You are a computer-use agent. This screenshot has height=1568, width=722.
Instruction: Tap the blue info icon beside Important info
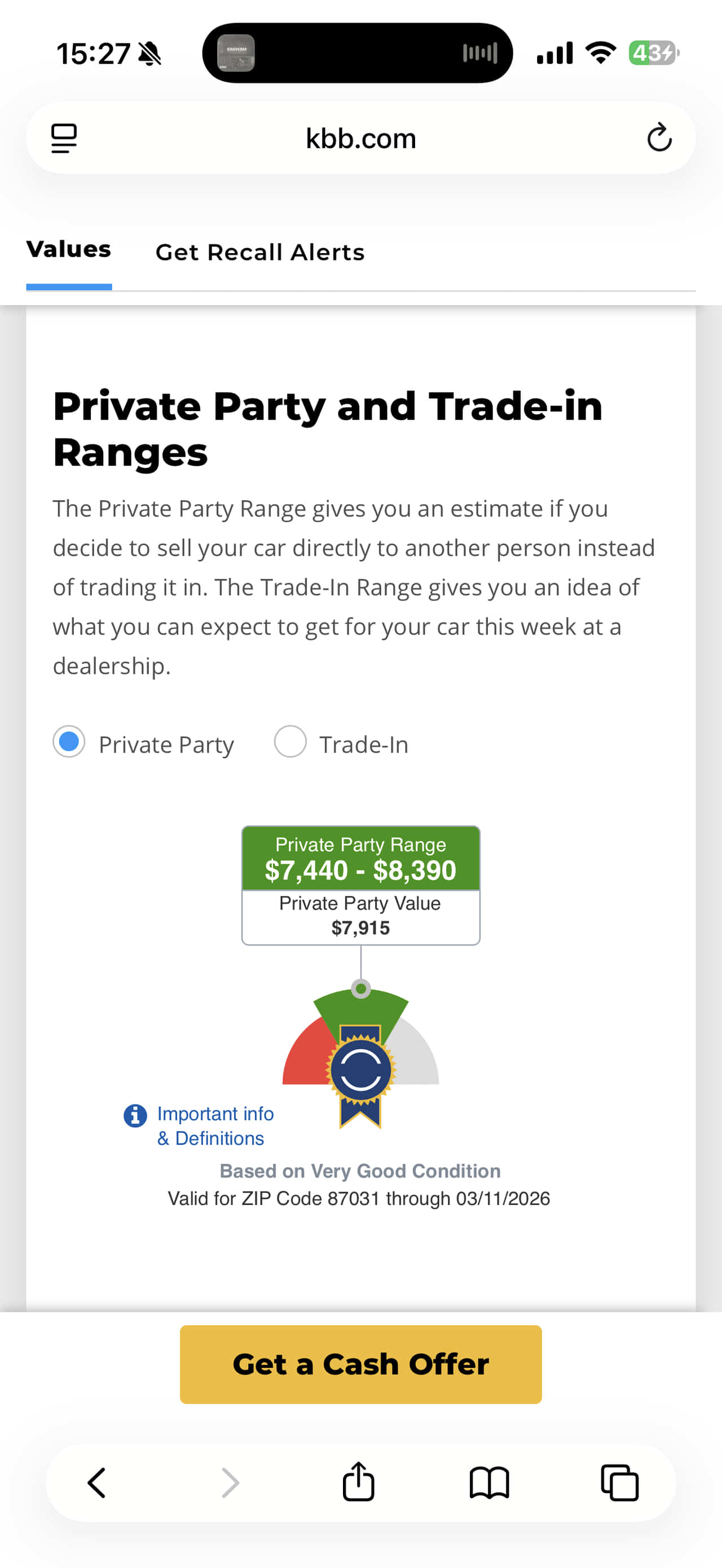click(x=135, y=1116)
